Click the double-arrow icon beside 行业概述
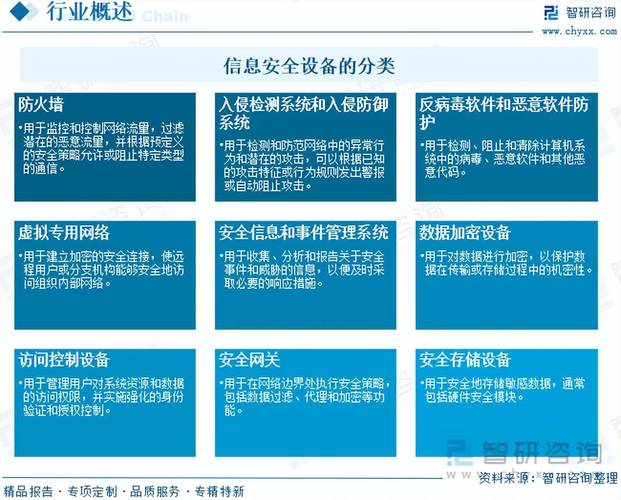 tap(26, 14)
